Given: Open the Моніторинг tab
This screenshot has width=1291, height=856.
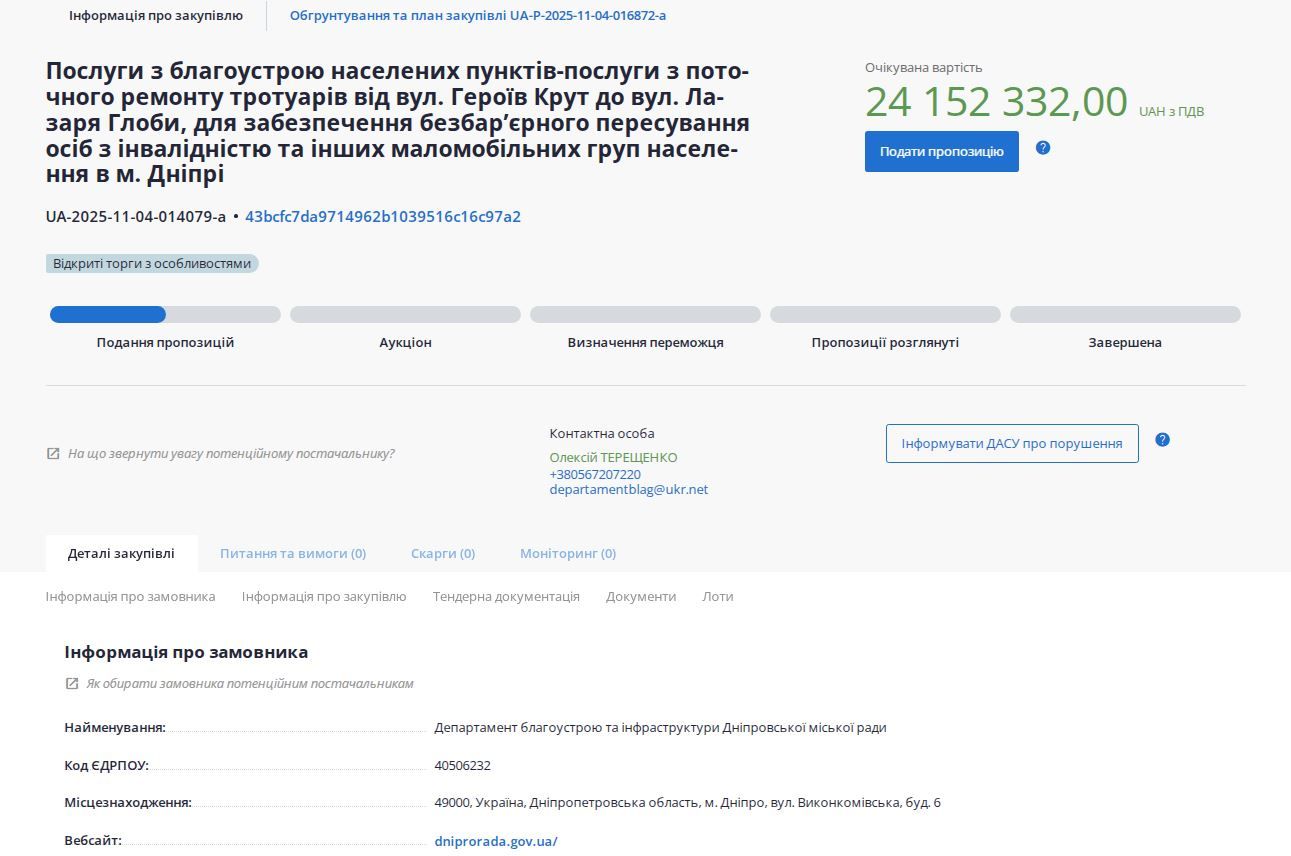Looking at the screenshot, I should tap(567, 553).
